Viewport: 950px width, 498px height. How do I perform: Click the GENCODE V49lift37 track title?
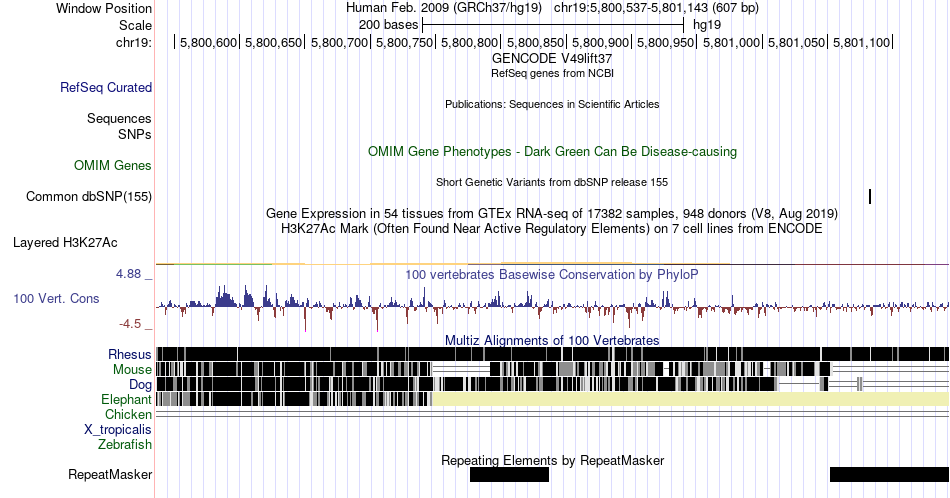pyautogui.click(x=552, y=59)
